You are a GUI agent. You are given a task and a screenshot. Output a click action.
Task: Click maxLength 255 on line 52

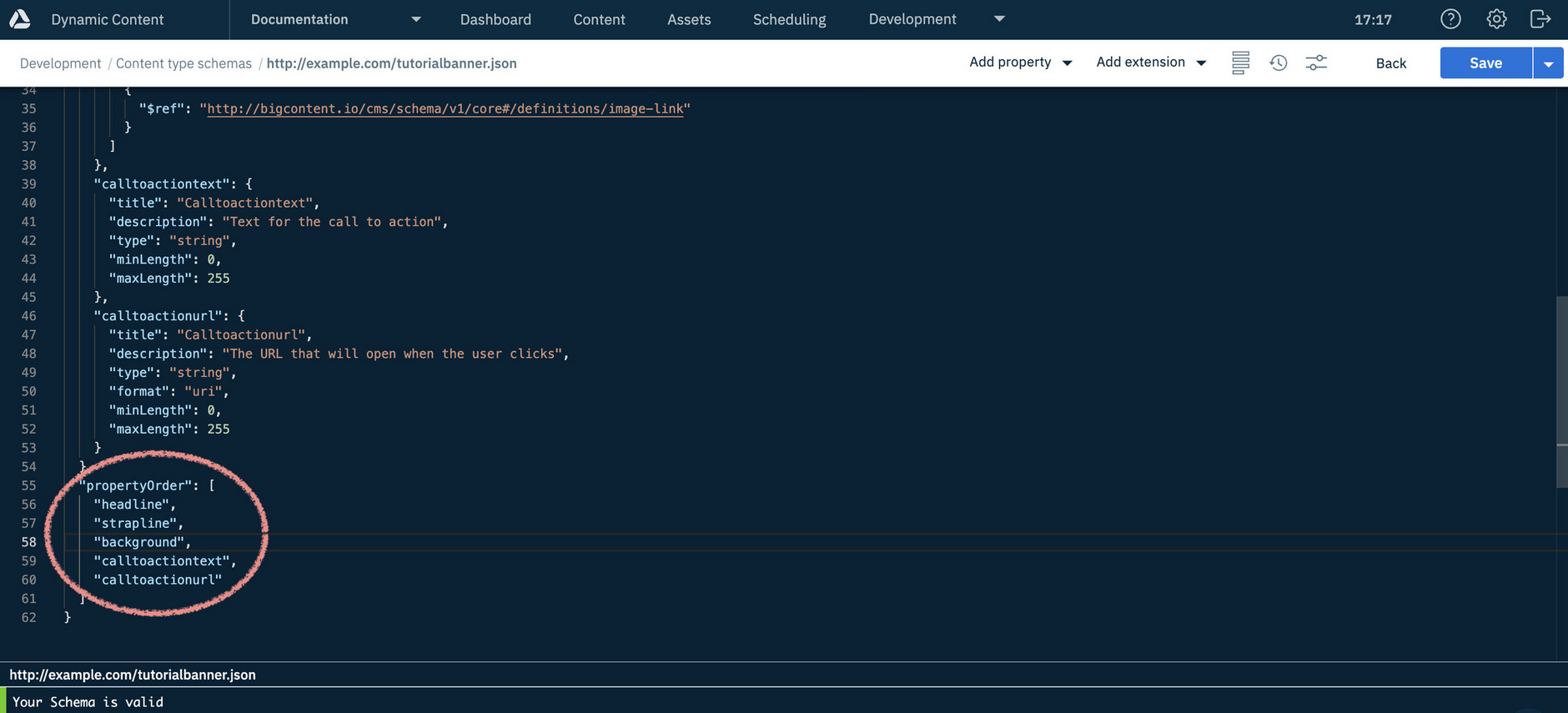[219, 429]
